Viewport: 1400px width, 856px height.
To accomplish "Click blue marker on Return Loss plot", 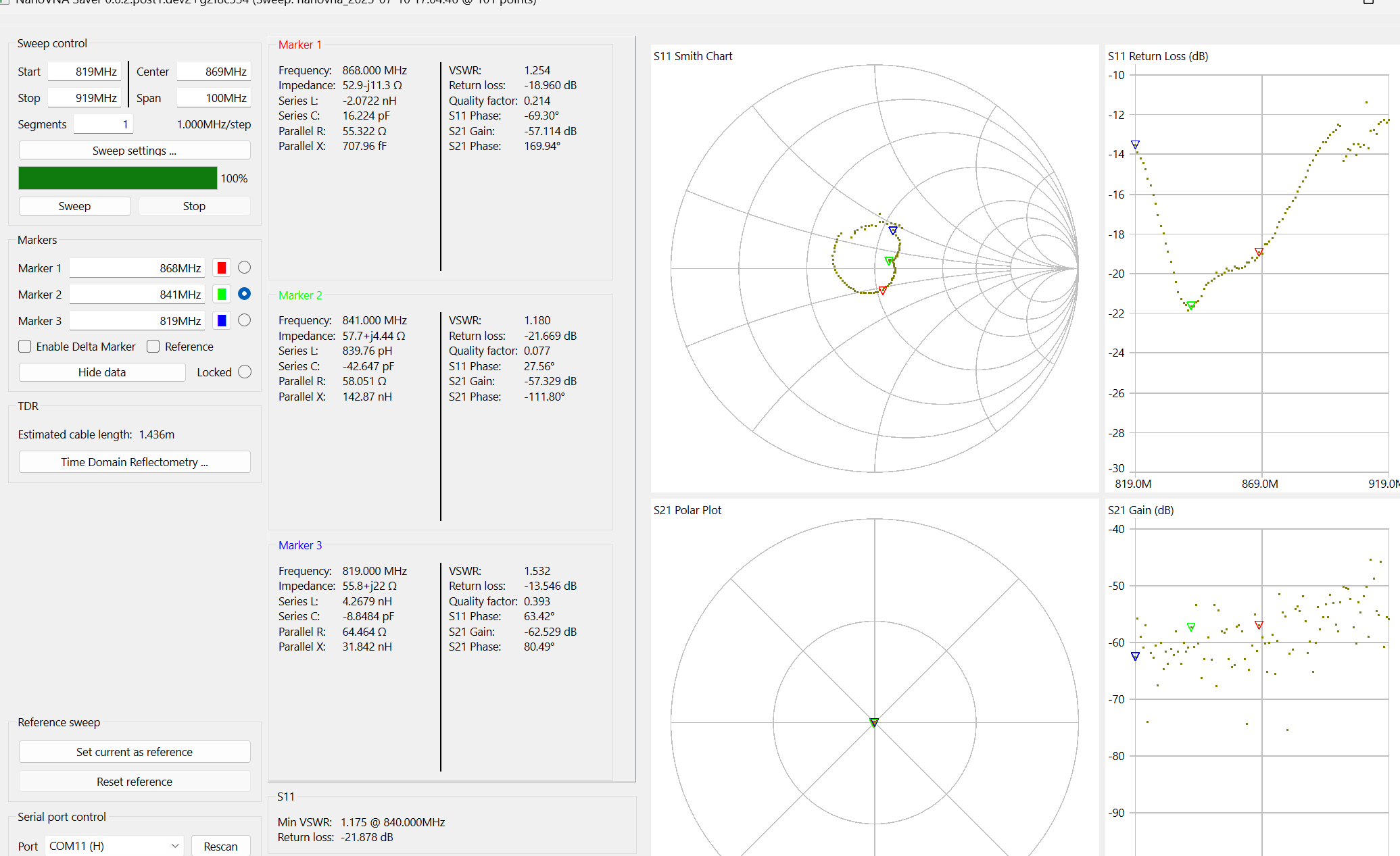I will (x=1136, y=145).
